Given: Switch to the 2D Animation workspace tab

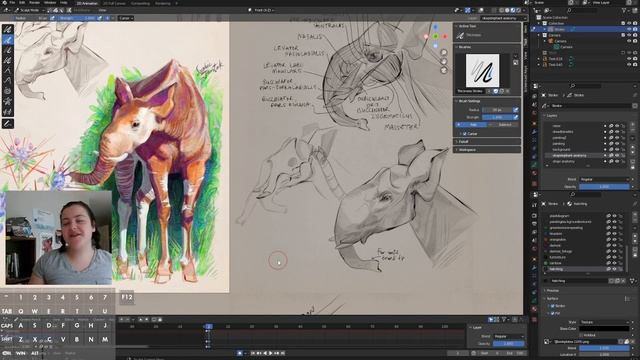Looking at the screenshot, I should pyautogui.click(x=87, y=3).
